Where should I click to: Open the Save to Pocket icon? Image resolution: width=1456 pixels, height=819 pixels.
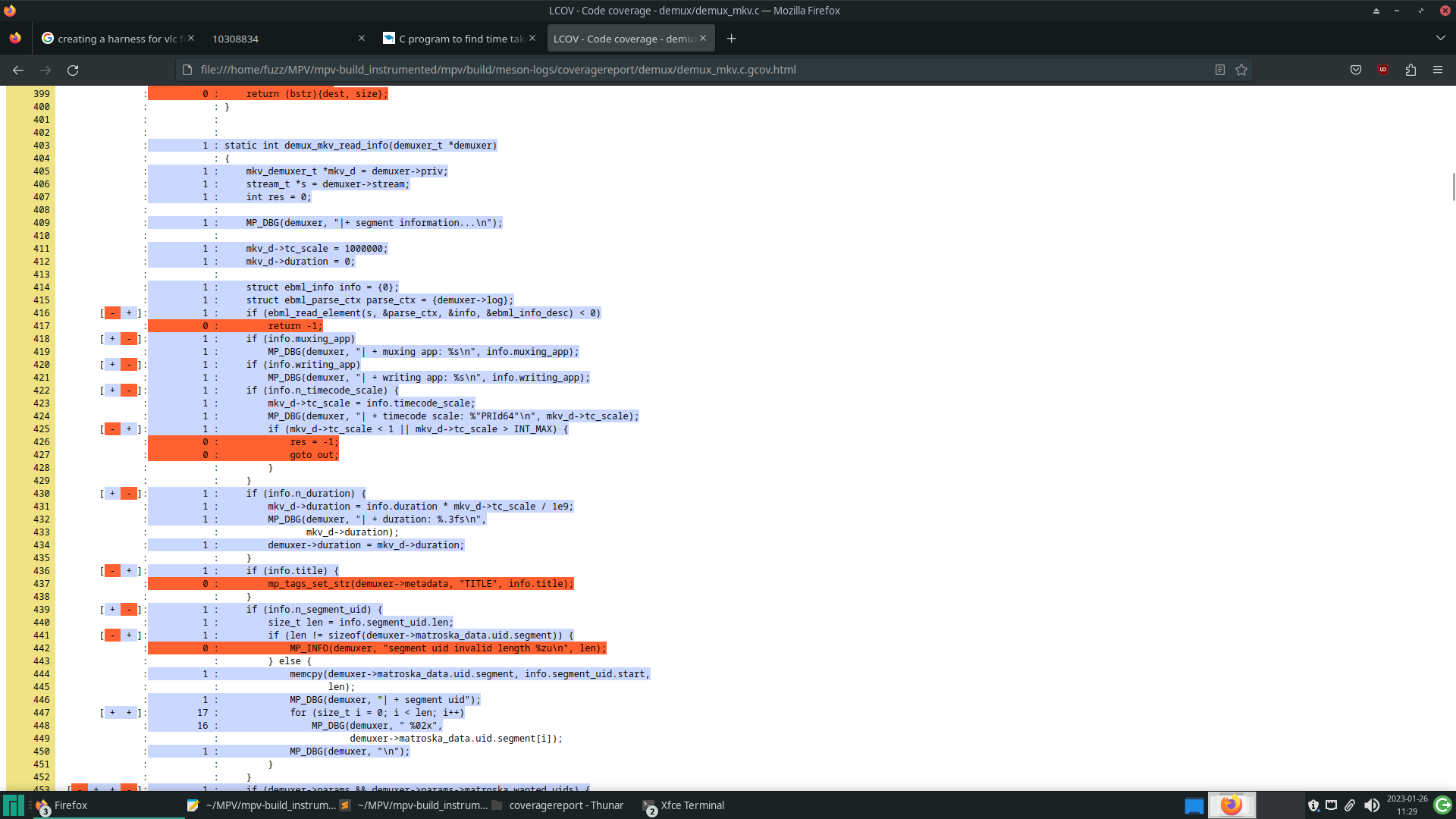[x=1356, y=70]
